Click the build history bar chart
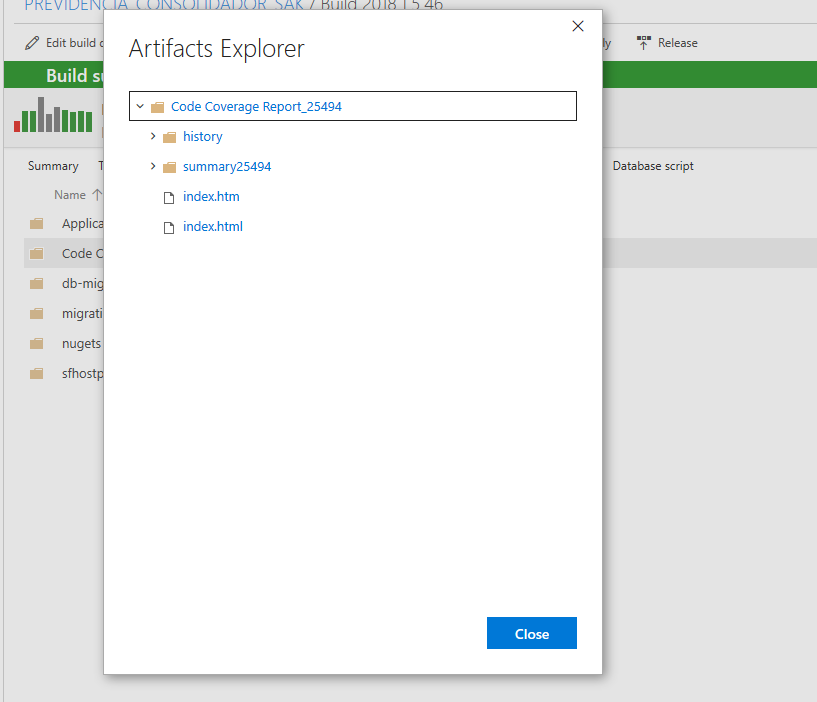Screen dimensions: 817x702 tap(53, 115)
